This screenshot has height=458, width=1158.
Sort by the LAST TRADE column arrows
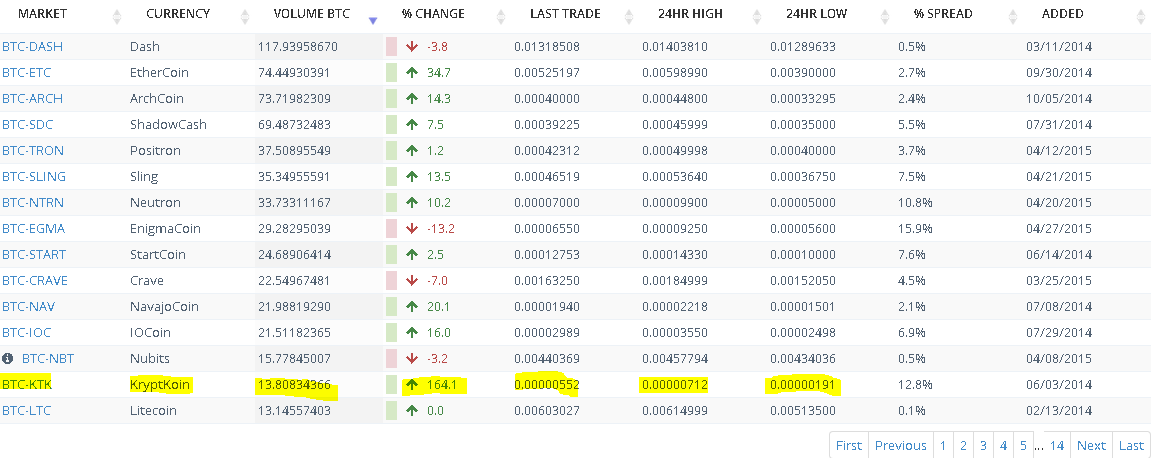(x=629, y=17)
